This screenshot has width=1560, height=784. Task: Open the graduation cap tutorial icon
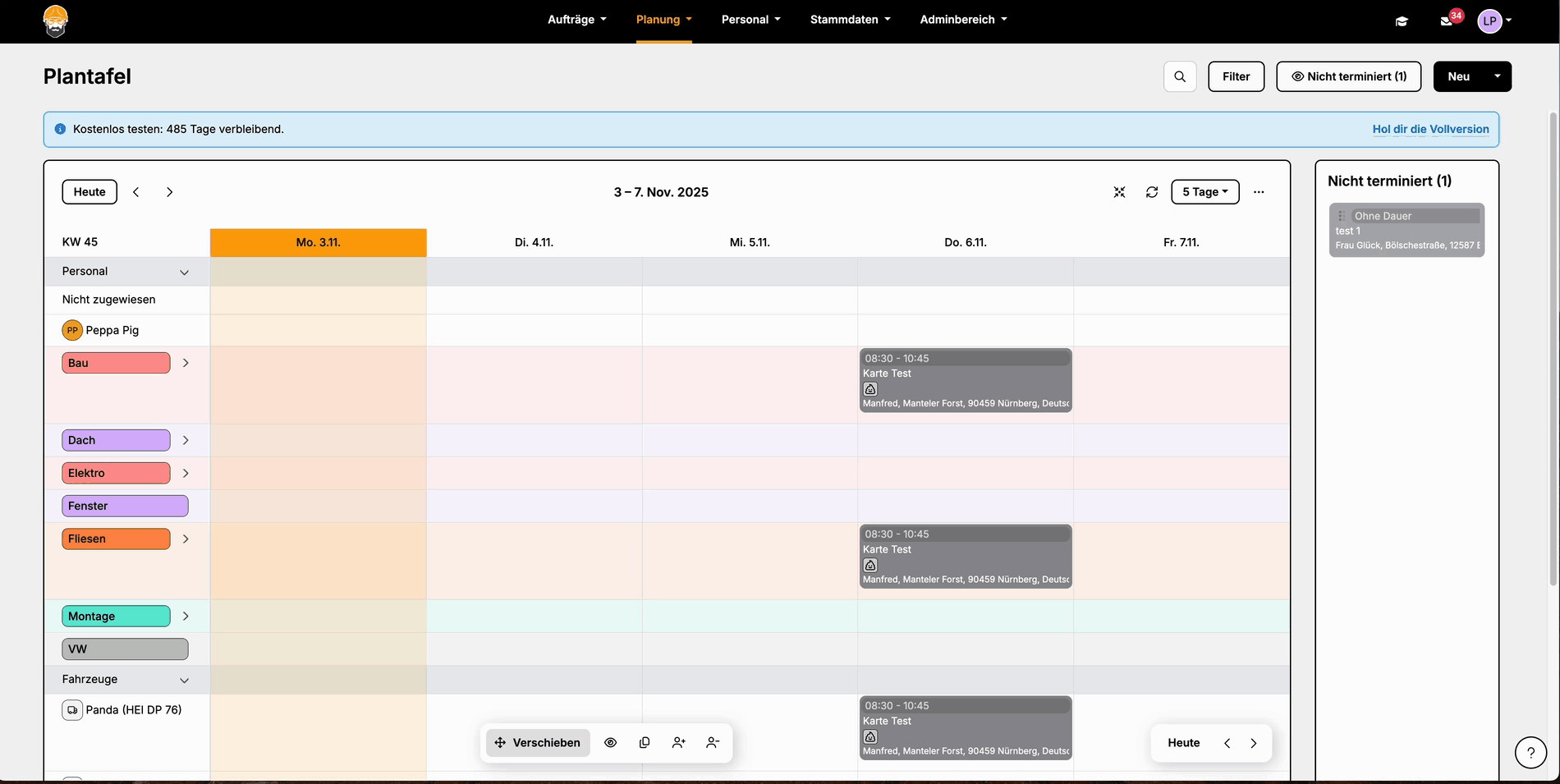1402,21
